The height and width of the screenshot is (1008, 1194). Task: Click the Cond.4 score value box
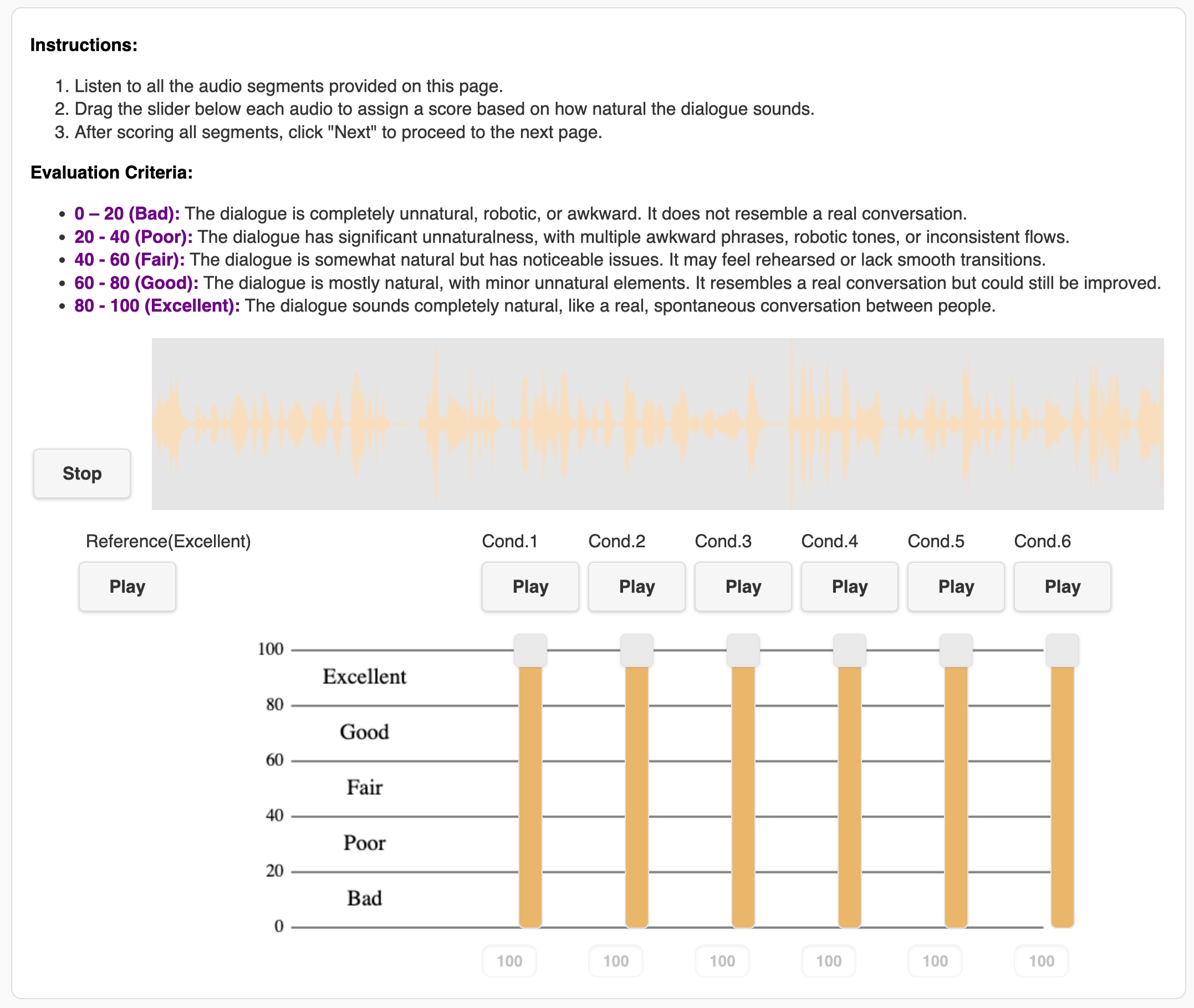tap(828, 961)
